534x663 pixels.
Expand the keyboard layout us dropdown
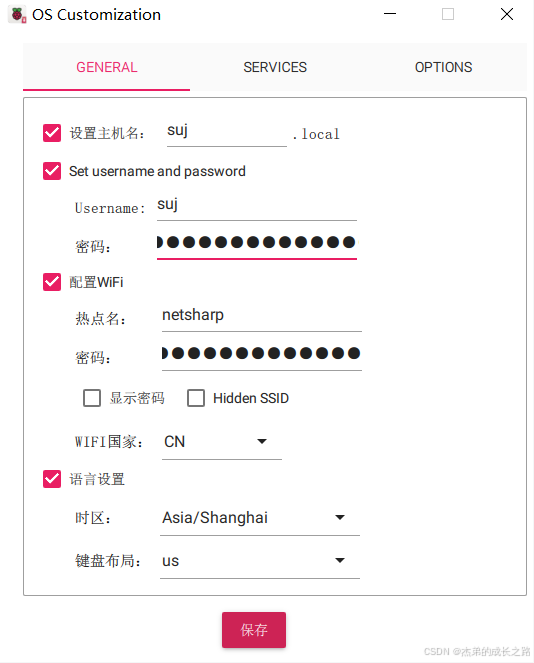point(260,561)
